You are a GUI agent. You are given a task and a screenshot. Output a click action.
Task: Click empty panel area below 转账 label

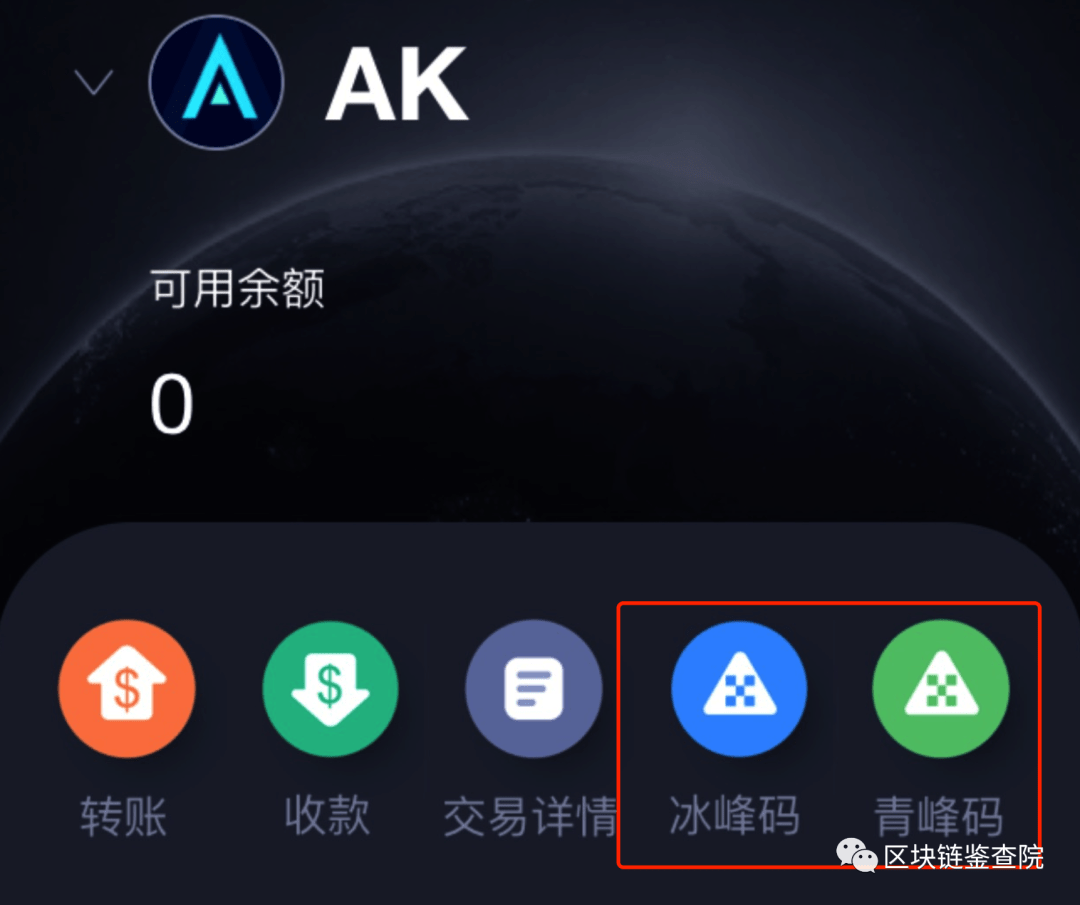(x=124, y=873)
